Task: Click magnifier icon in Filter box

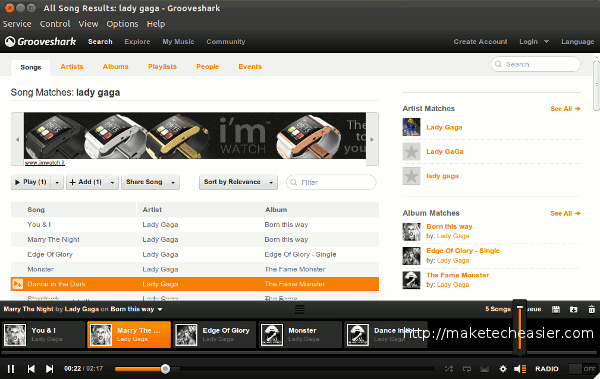Action: coord(293,182)
